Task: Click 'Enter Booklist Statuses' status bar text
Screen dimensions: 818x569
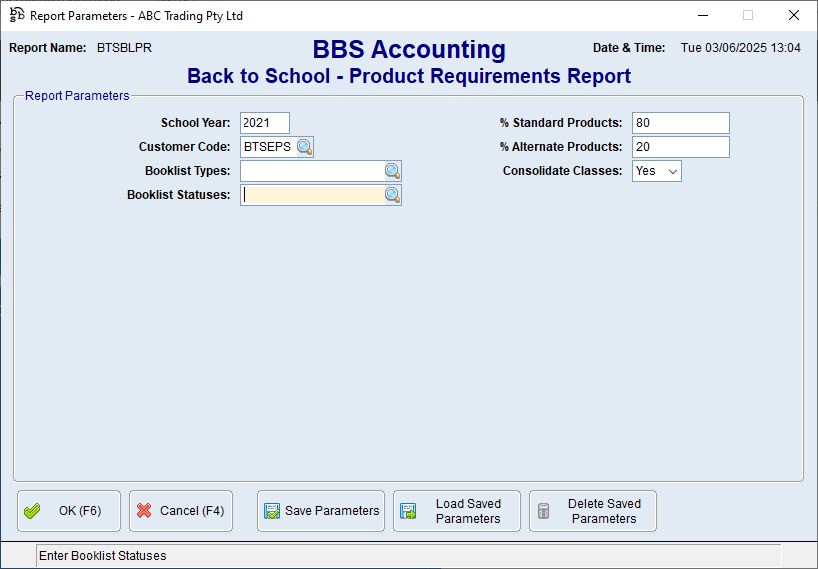Action: coord(103,556)
